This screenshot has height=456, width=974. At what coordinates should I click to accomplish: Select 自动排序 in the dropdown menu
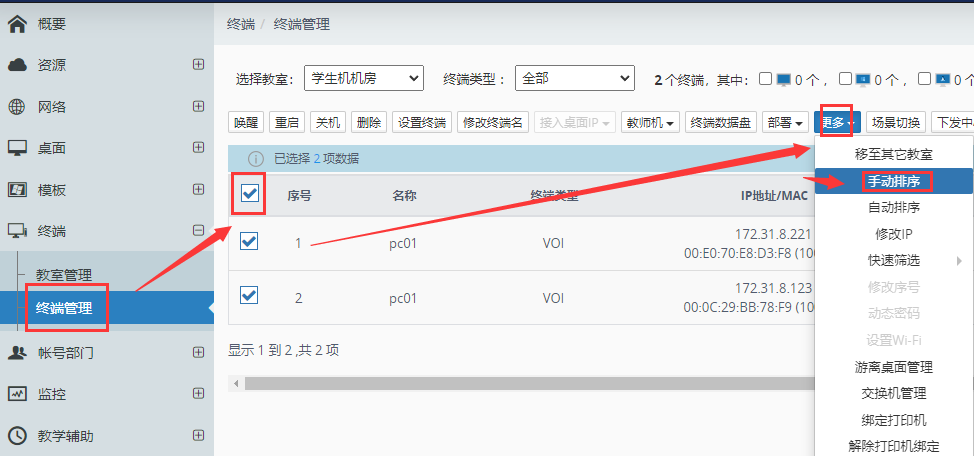click(x=893, y=208)
